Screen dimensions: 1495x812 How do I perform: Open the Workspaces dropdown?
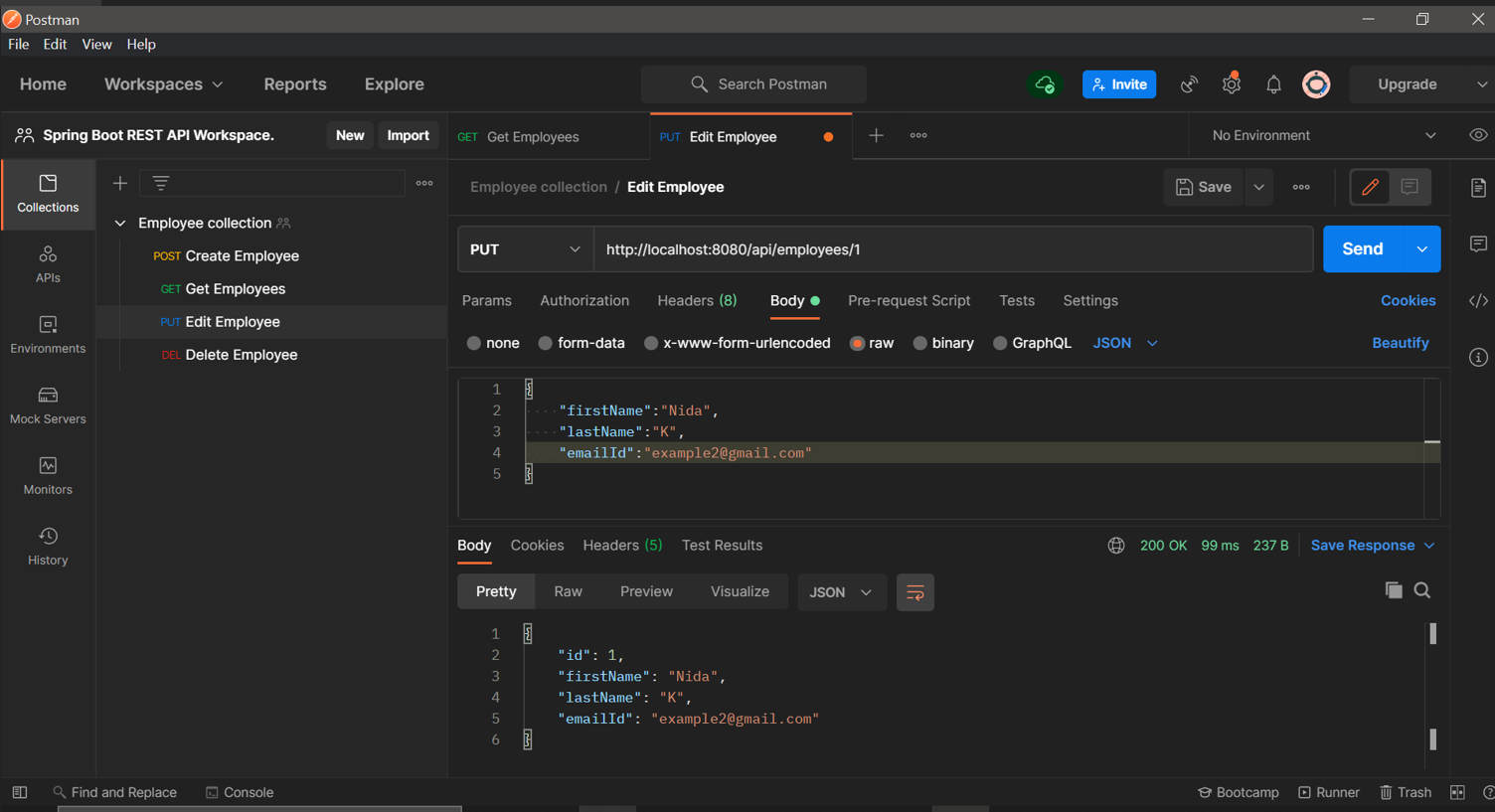[163, 84]
